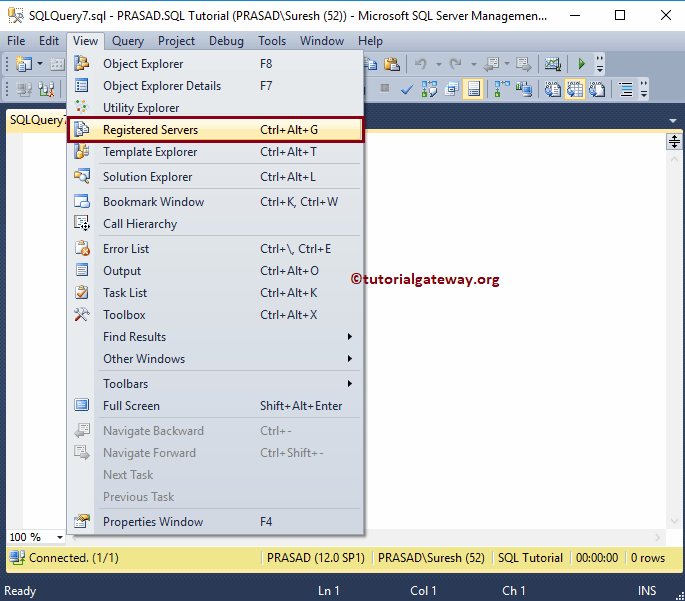Viewport: 685px width, 601px height.
Task: Choose Object Explorer in View menu
Action: click(216, 64)
